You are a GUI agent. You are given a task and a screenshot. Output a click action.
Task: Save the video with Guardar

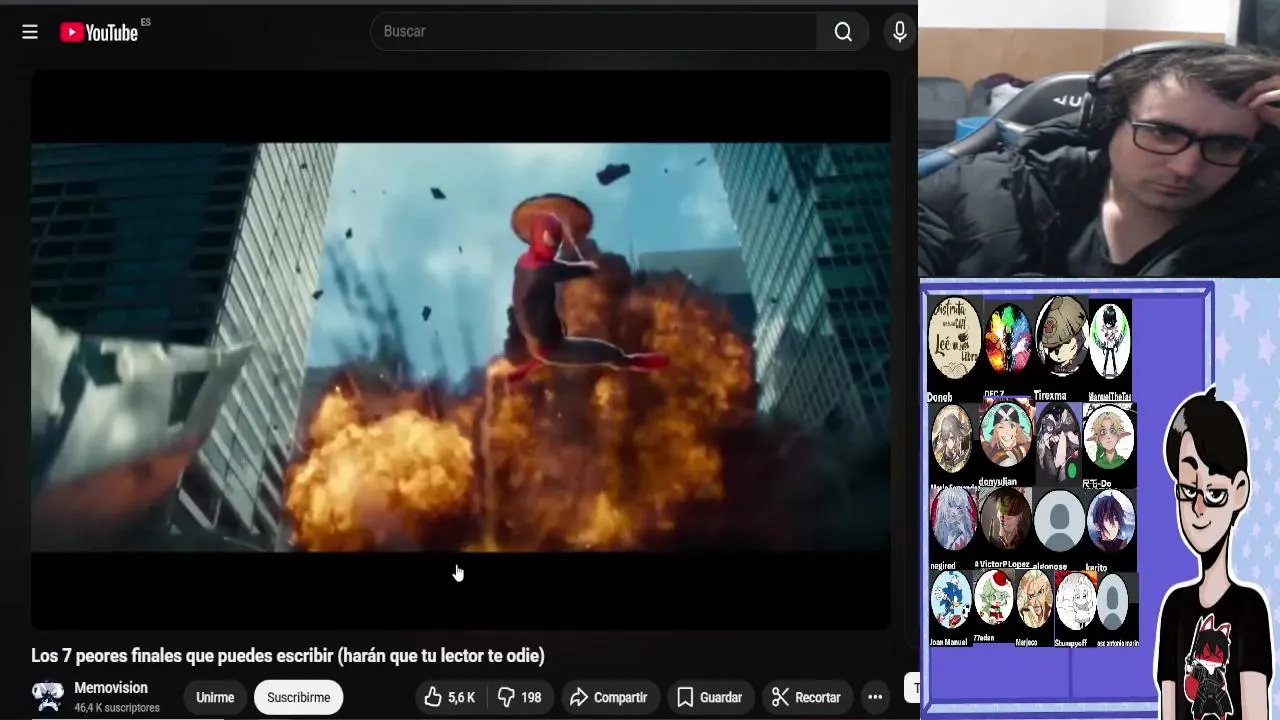(x=709, y=697)
